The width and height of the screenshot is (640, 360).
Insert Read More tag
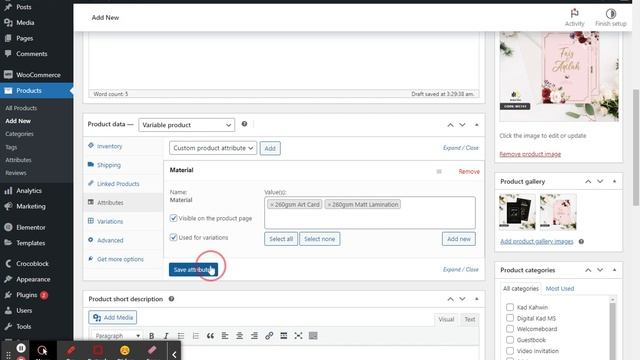pos(284,336)
